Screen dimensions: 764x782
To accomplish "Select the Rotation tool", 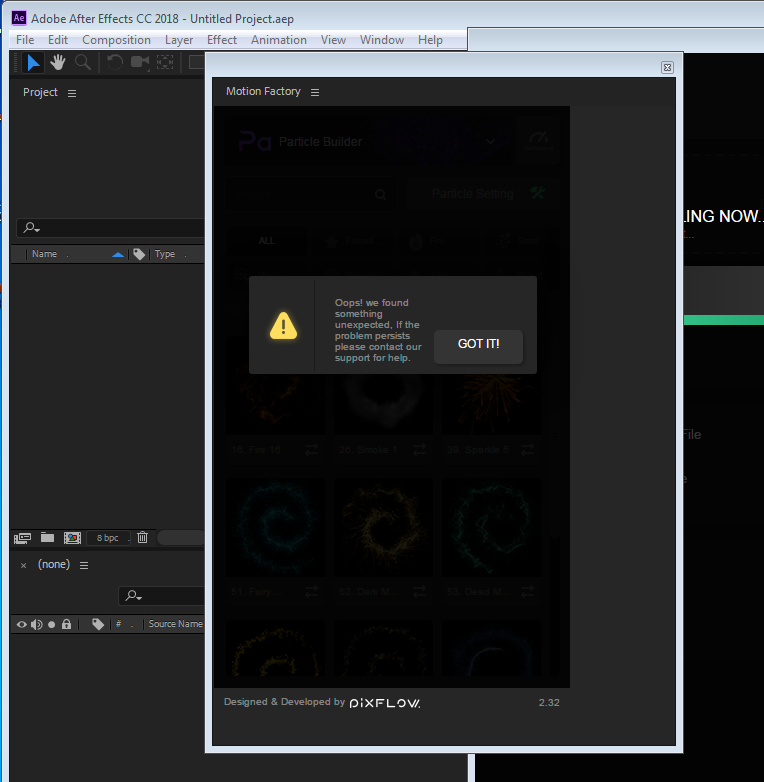I will 115,63.
